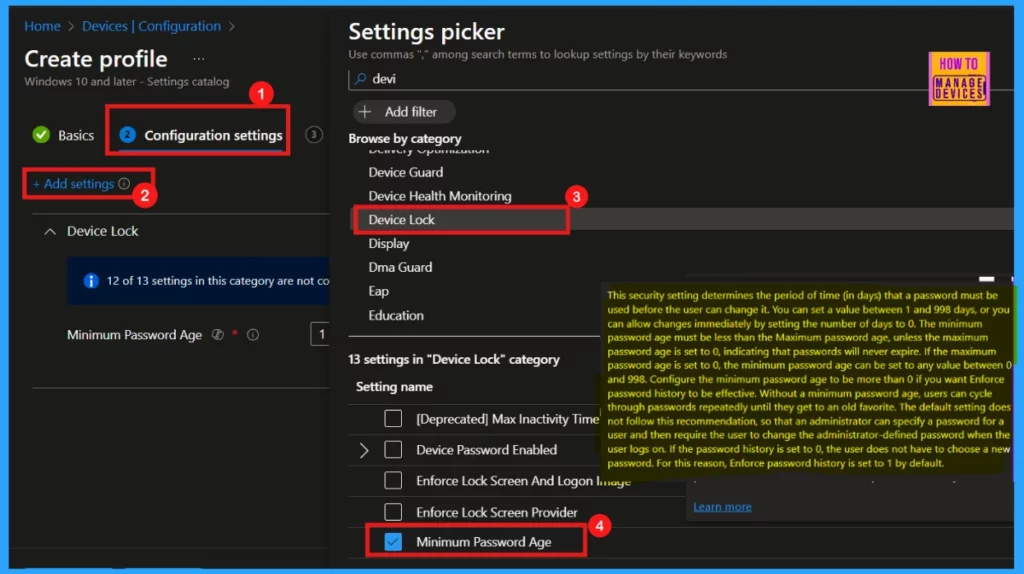The height and width of the screenshot is (574, 1024).
Task: Select Education category
Action: (x=396, y=315)
